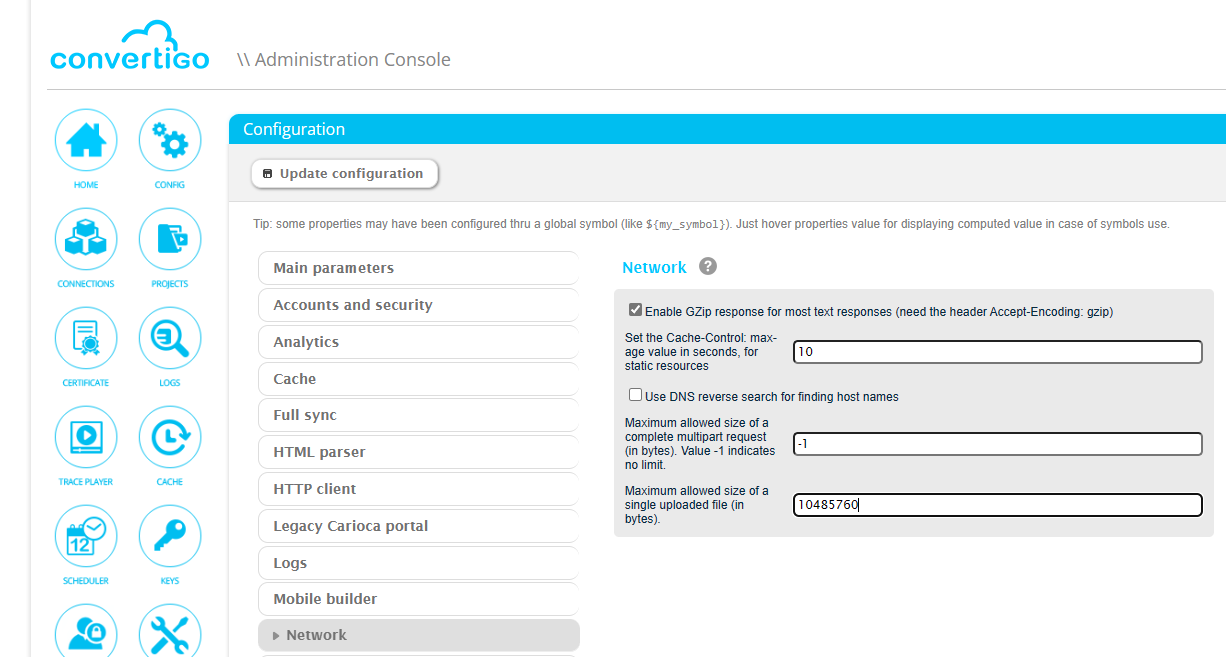Click the Network help question mark

(x=708, y=267)
